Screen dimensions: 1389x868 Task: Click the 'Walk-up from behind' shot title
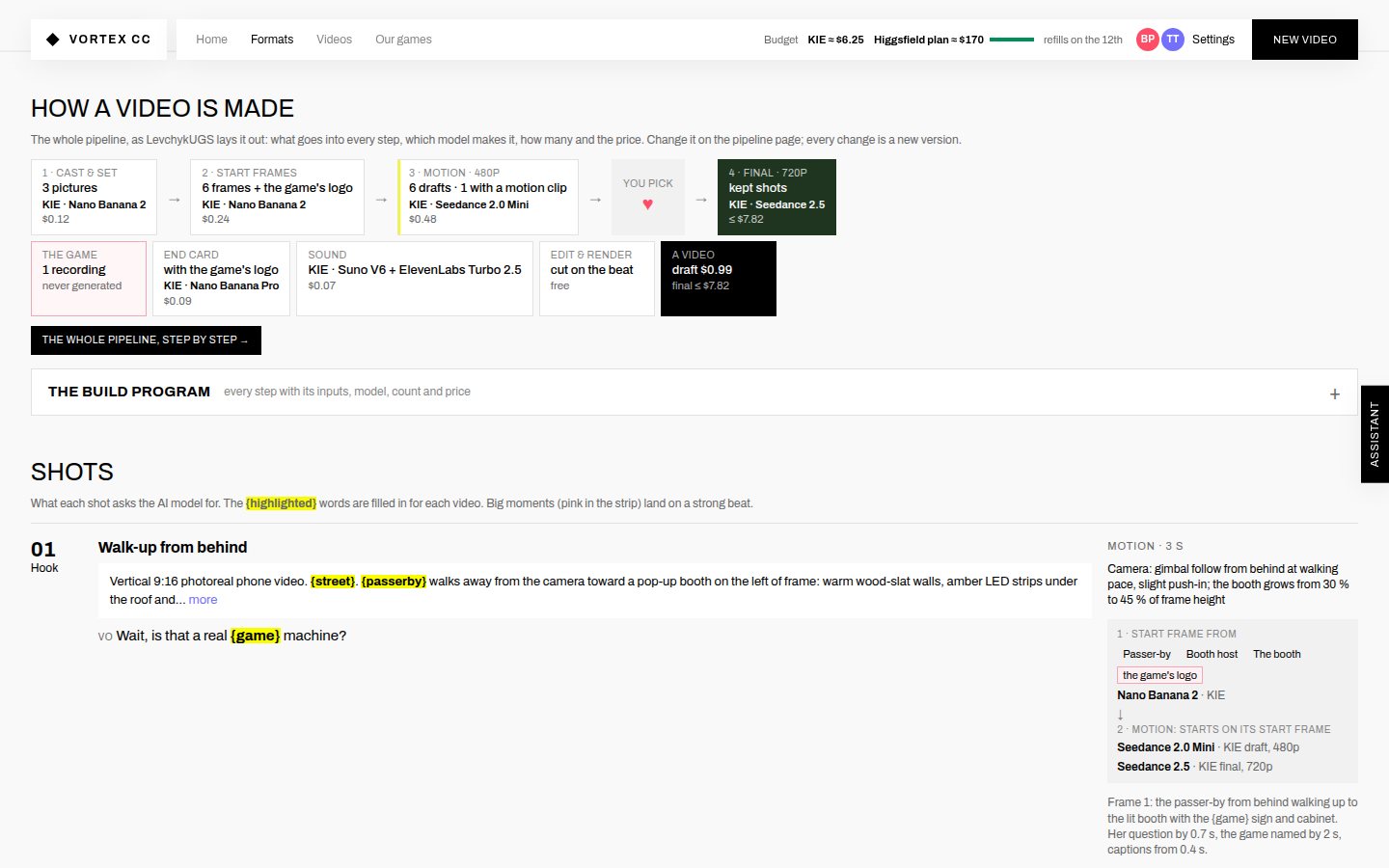(x=173, y=547)
